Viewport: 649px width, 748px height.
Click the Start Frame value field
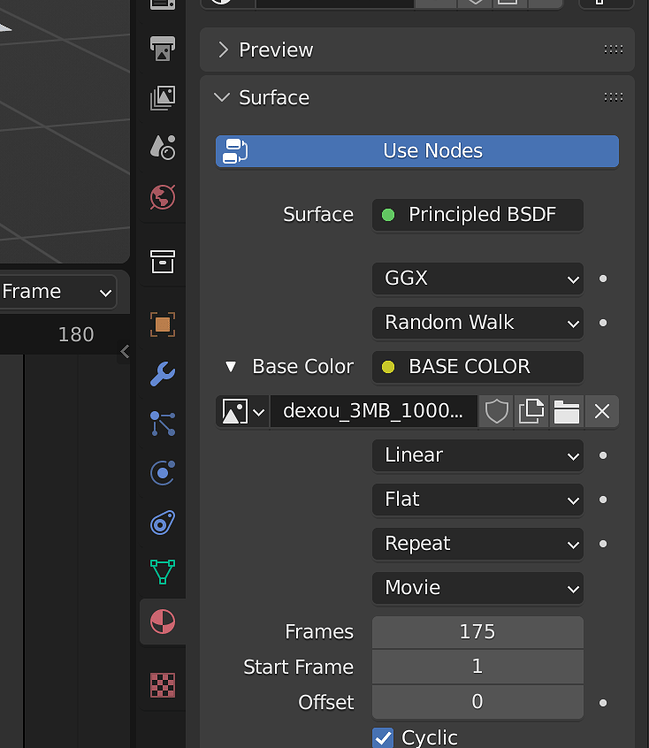(478, 667)
